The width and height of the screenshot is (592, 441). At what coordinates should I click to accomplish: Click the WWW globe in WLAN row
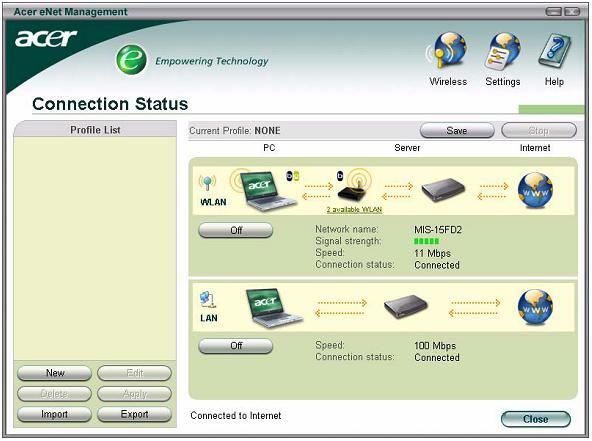(535, 190)
